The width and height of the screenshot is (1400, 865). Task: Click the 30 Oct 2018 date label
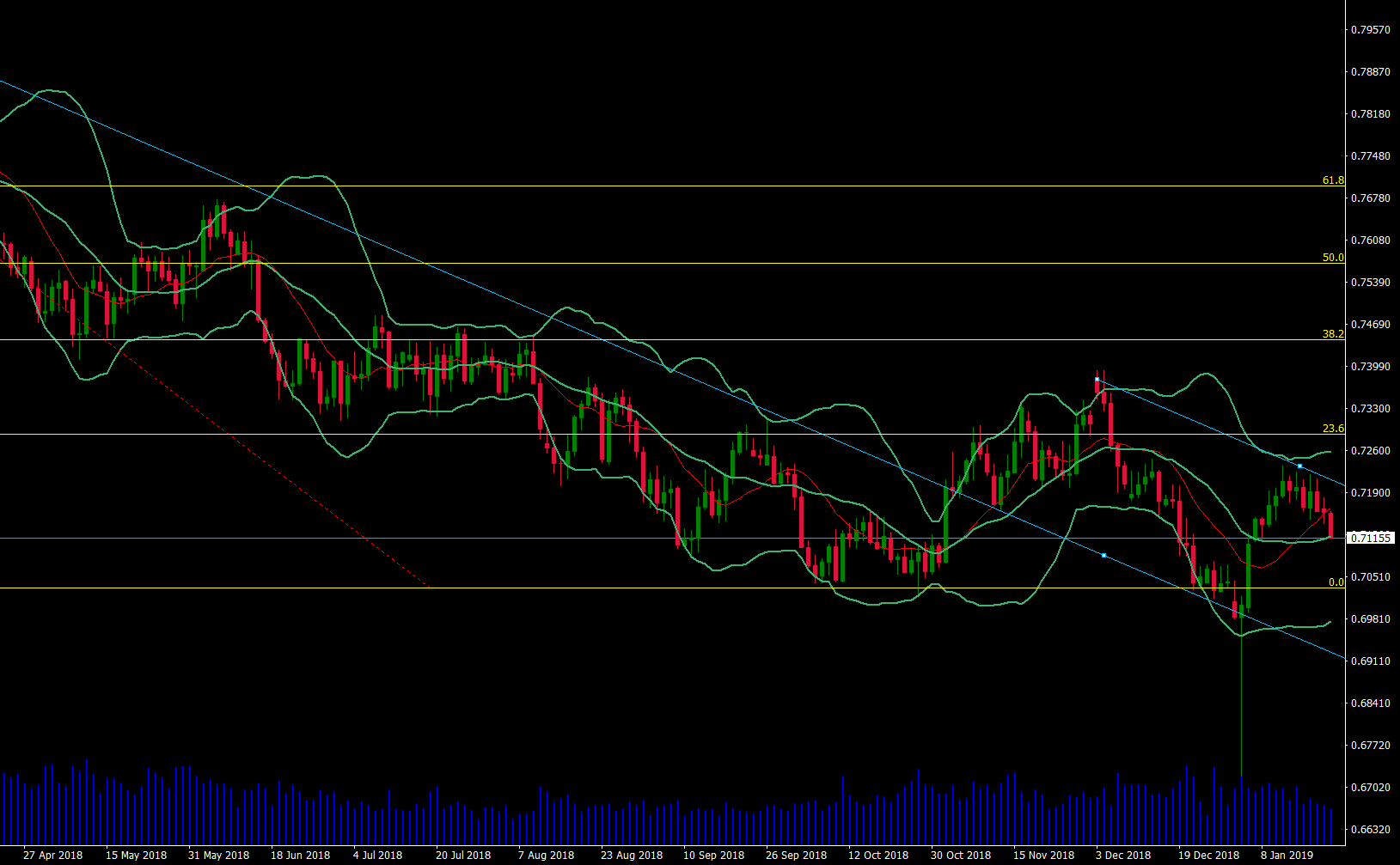pyautogui.click(x=961, y=856)
